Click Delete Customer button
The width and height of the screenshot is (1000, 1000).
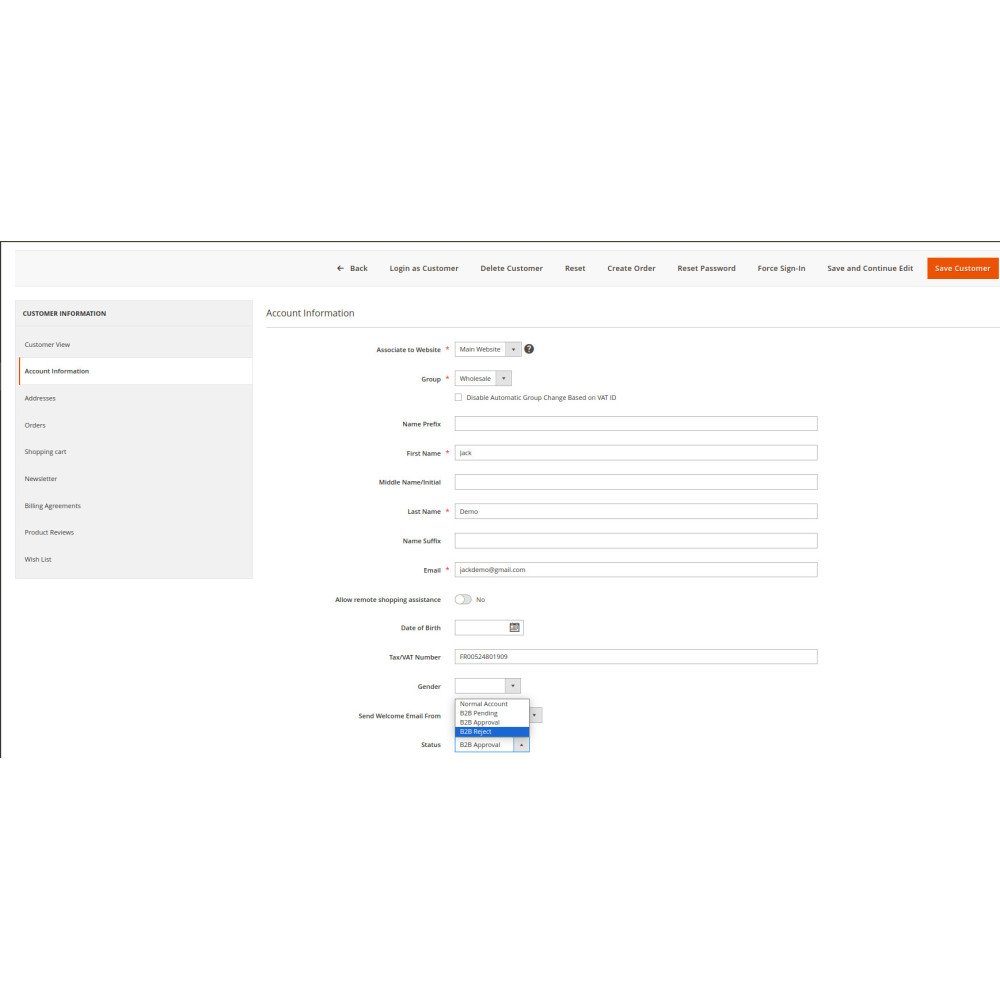[x=511, y=268]
